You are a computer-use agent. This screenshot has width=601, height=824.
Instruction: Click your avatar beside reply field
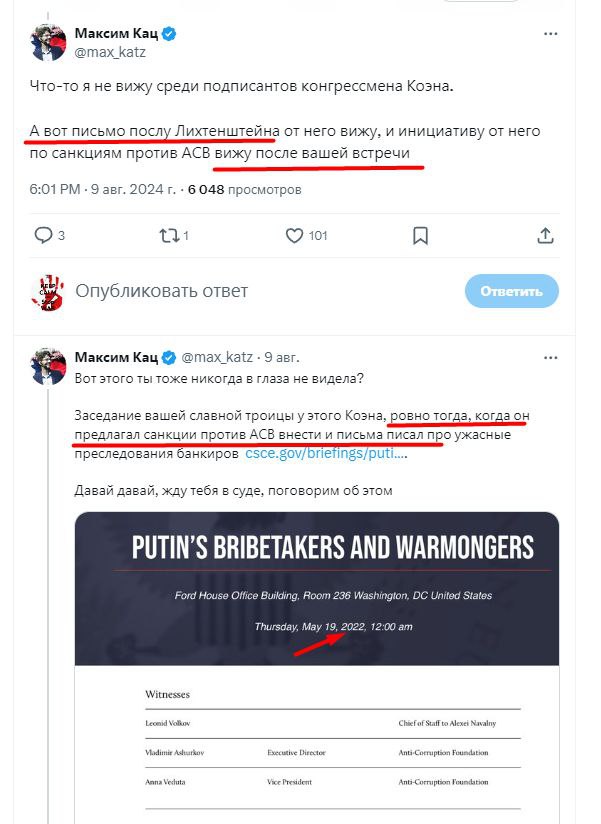click(48, 291)
